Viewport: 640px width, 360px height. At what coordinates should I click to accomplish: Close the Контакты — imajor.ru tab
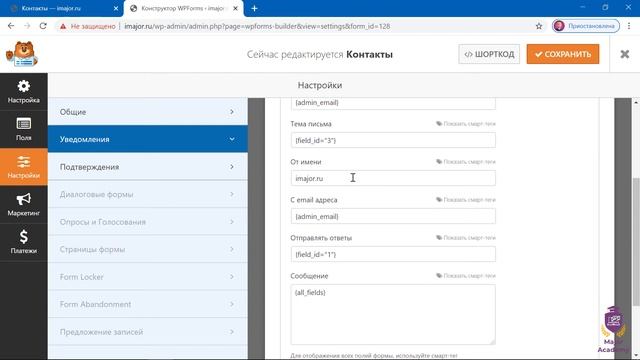tap(116, 8)
